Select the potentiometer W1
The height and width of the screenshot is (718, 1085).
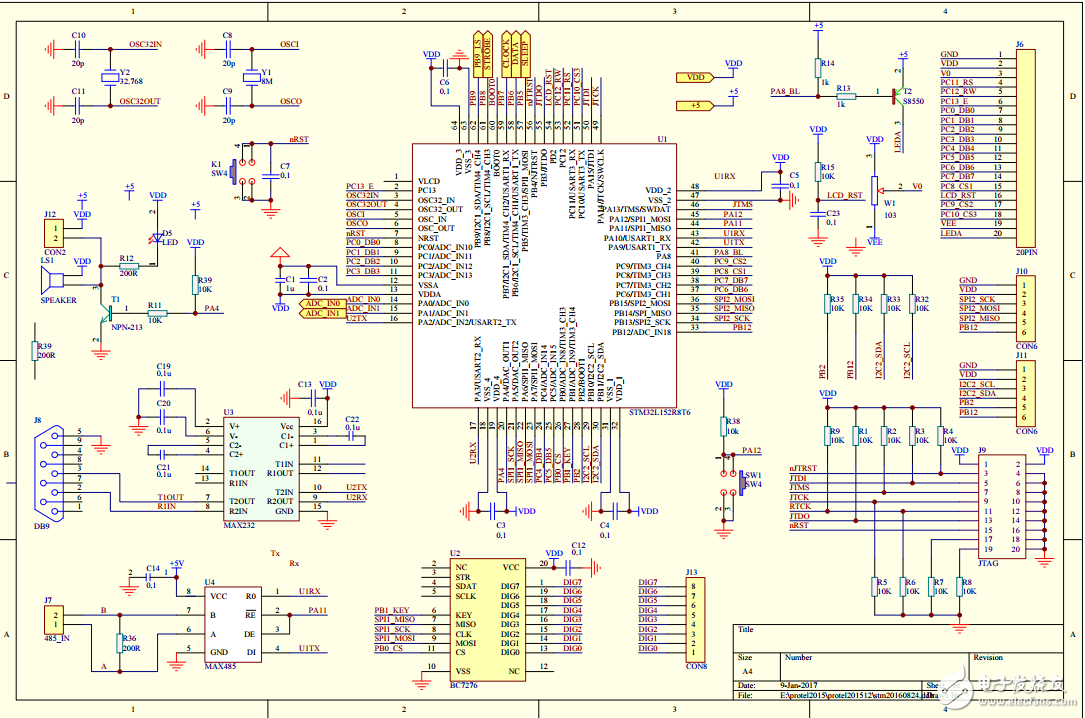point(876,187)
